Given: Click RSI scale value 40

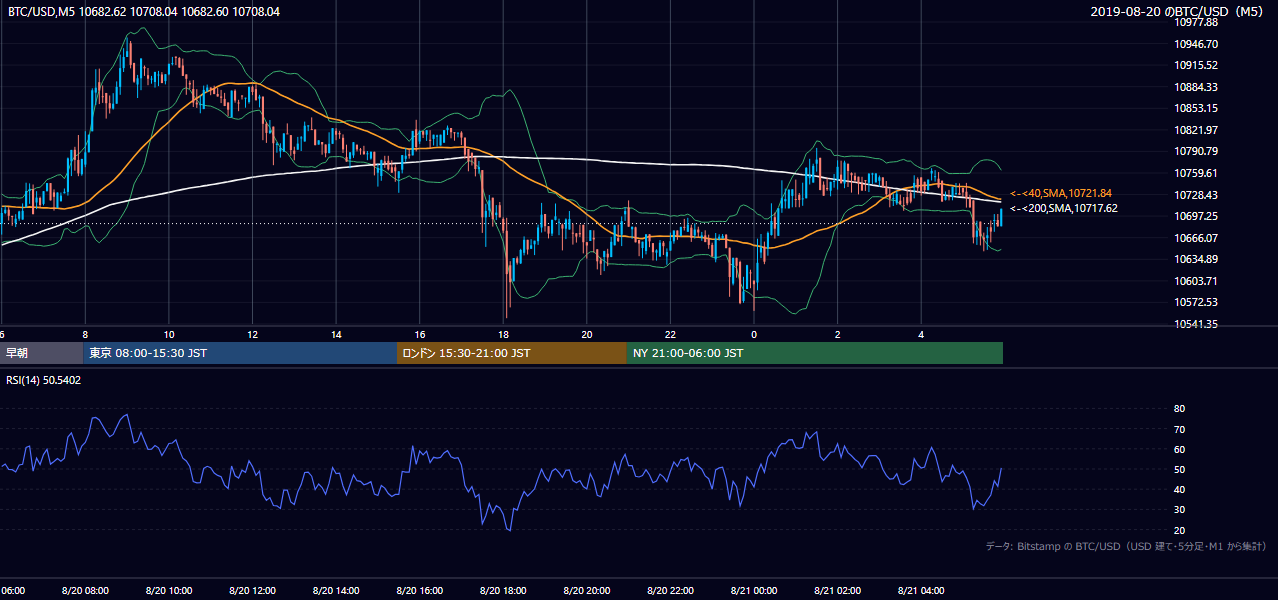Looking at the screenshot, I should click(1179, 489).
